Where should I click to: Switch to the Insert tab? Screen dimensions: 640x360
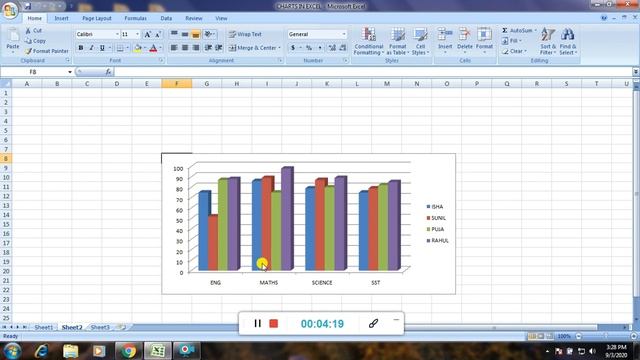pyautogui.click(x=62, y=18)
